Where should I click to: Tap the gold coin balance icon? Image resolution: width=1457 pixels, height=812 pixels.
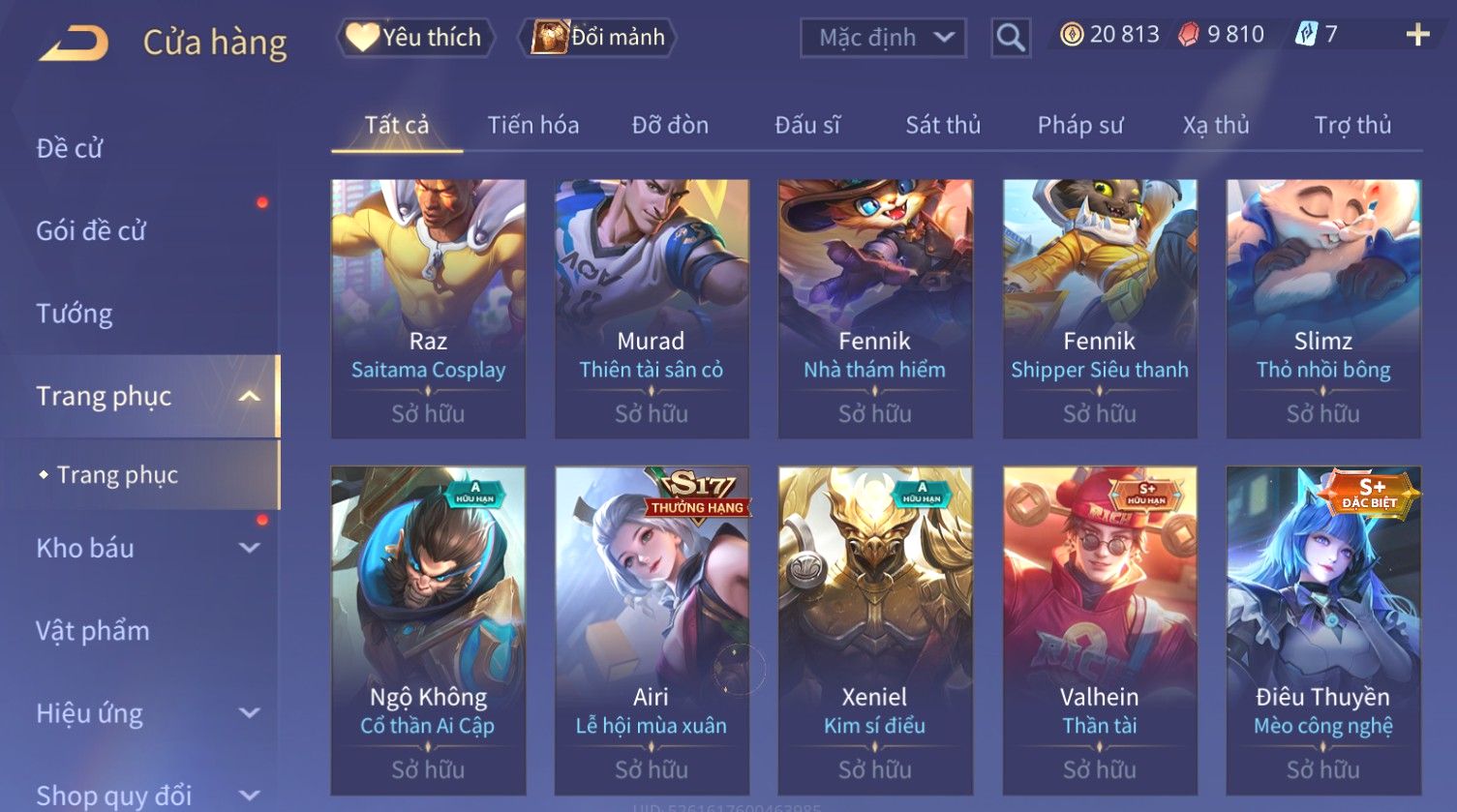coord(1071,35)
